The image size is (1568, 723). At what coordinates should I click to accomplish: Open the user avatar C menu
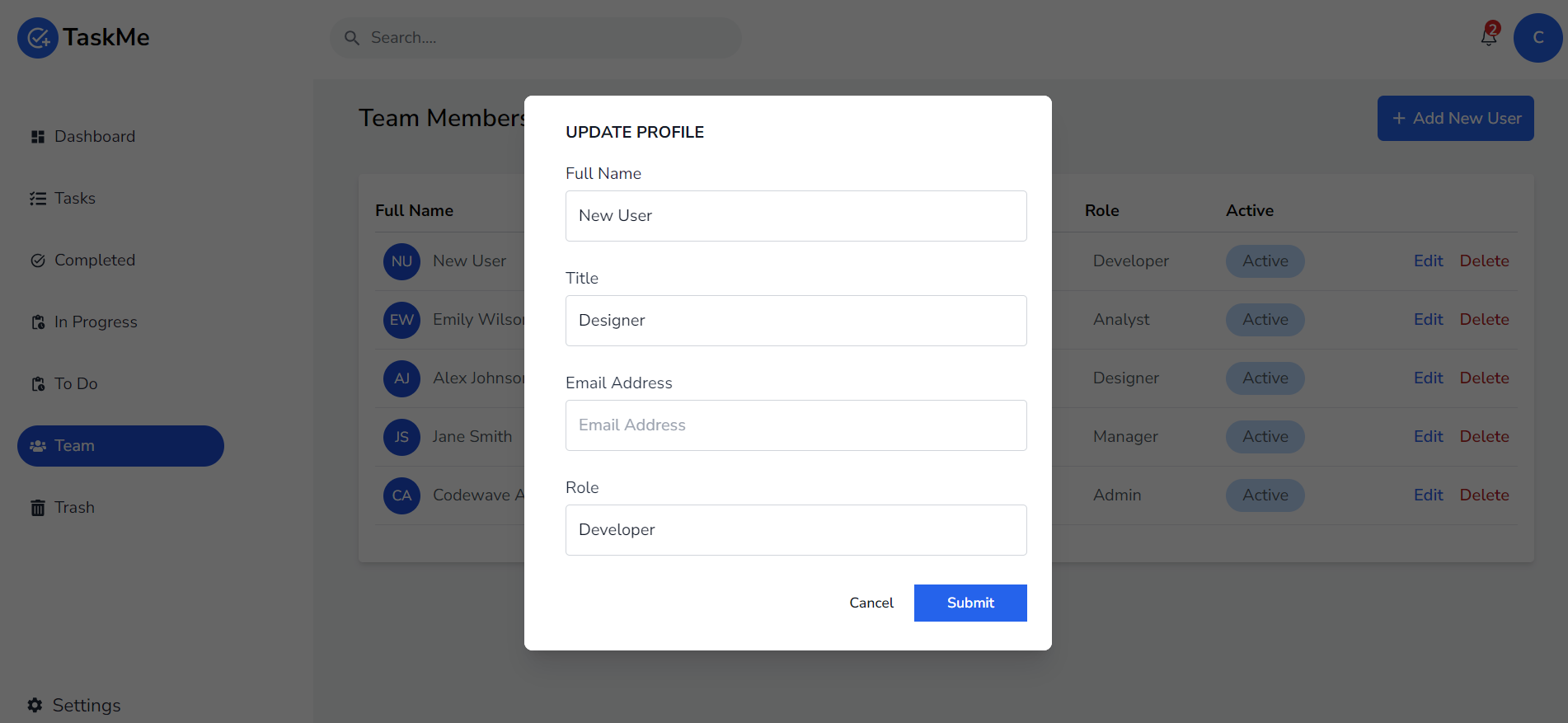tap(1537, 38)
